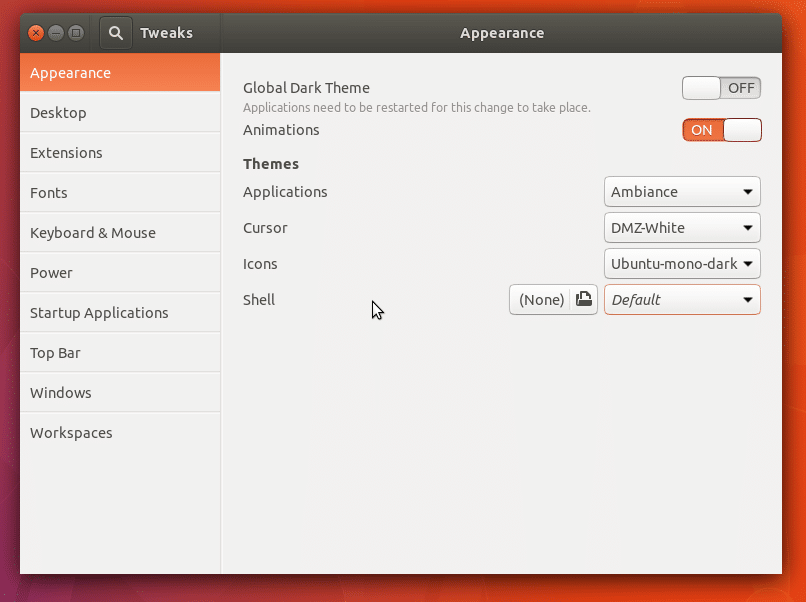Click the Global Dark Theme label
This screenshot has width=806, height=602.
pos(306,88)
